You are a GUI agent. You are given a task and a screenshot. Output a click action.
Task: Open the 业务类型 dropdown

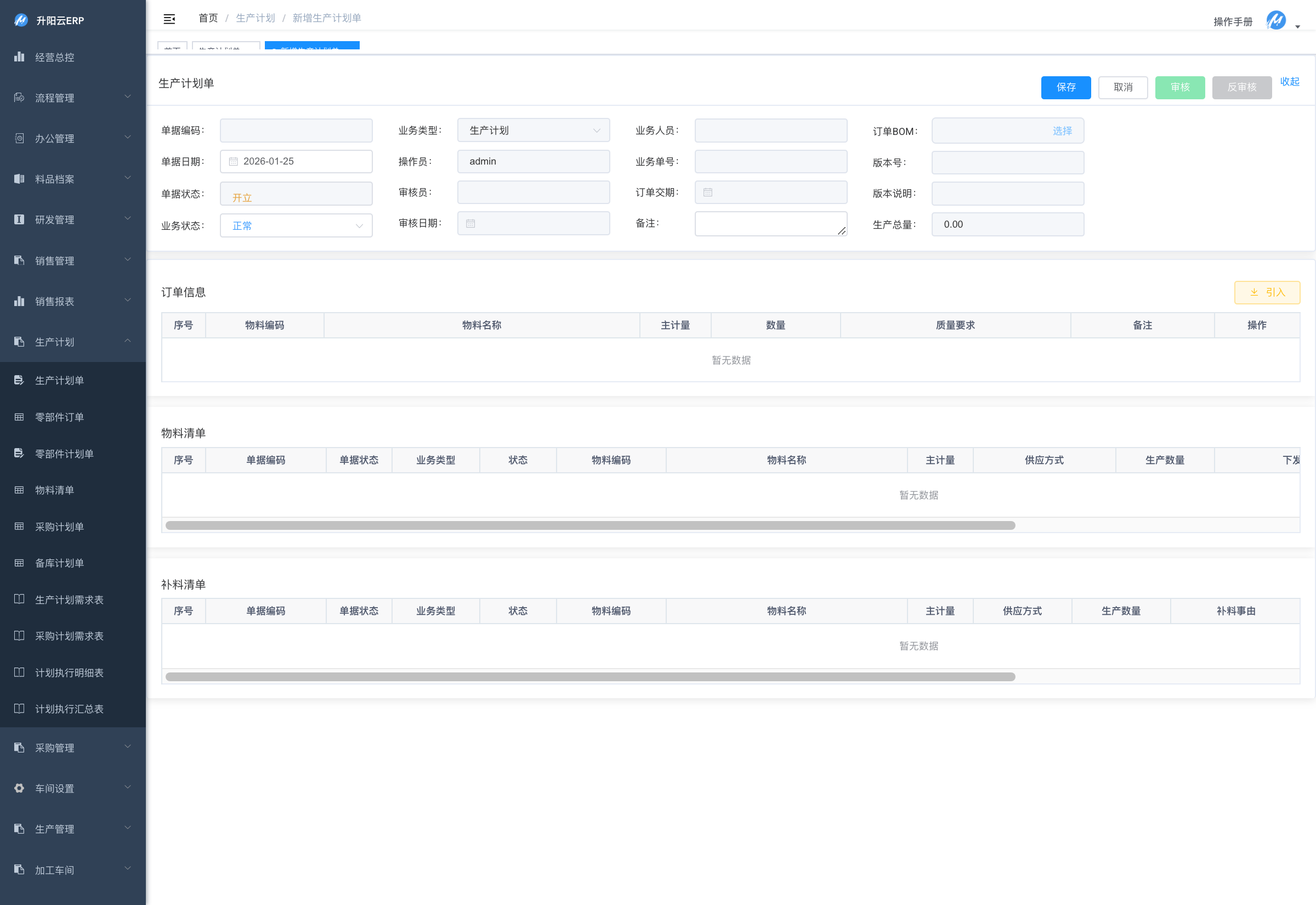pos(533,131)
